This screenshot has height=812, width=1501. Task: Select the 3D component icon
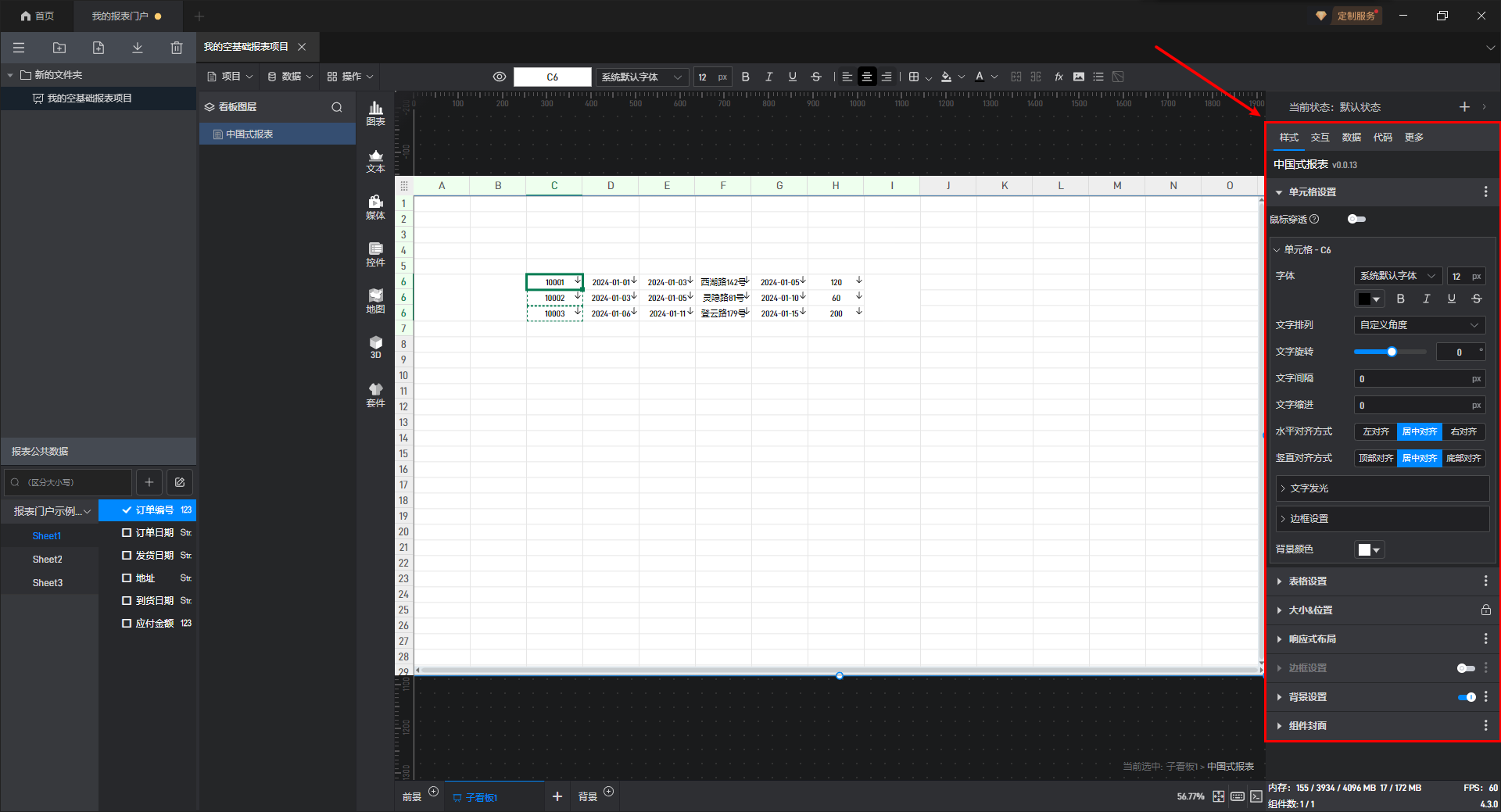click(375, 347)
